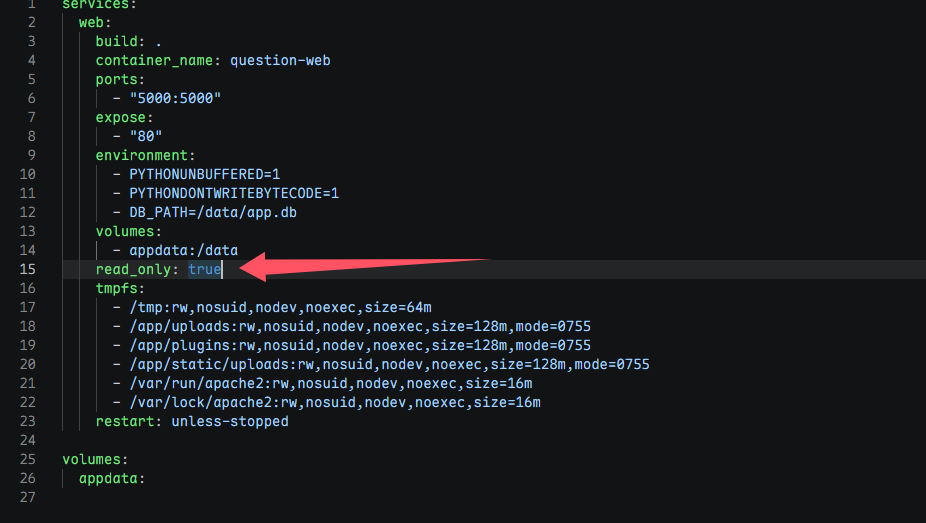The height and width of the screenshot is (523, 926).
Task: Click the /tmp tmpfs mount line
Action: [280, 307]
